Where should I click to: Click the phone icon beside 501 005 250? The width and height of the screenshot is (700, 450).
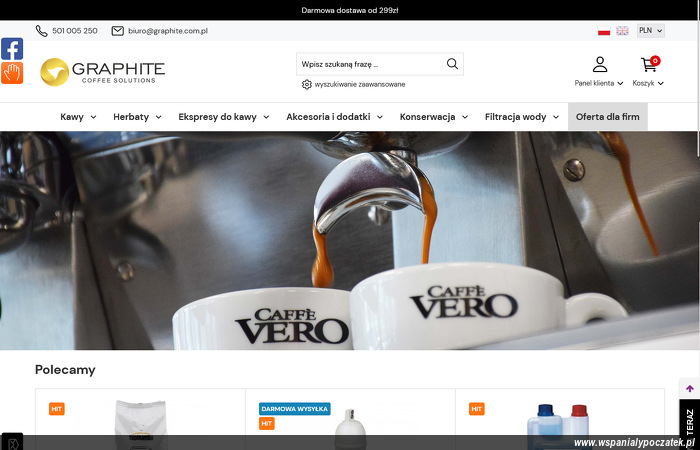pos(42,31)
